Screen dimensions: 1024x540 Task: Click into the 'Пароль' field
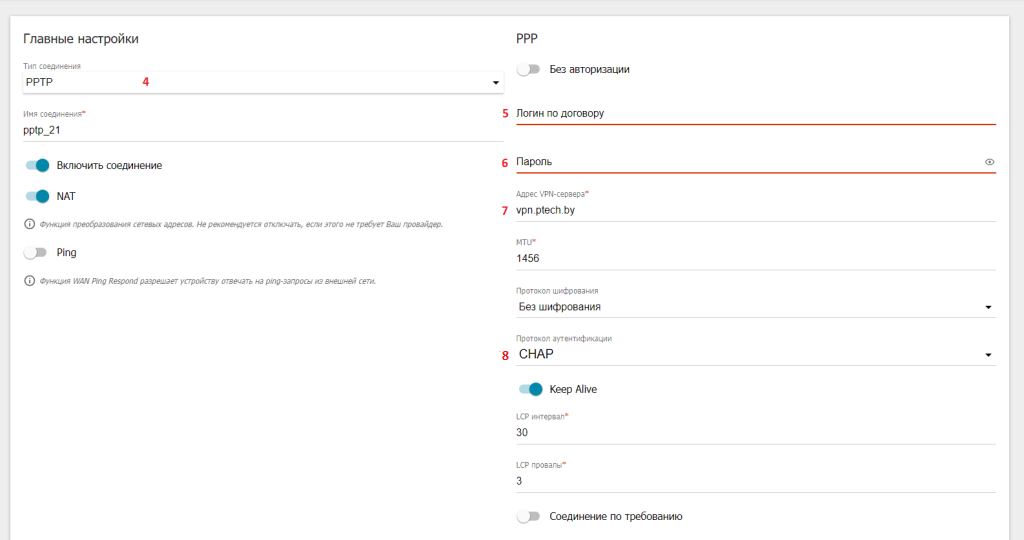740,162
